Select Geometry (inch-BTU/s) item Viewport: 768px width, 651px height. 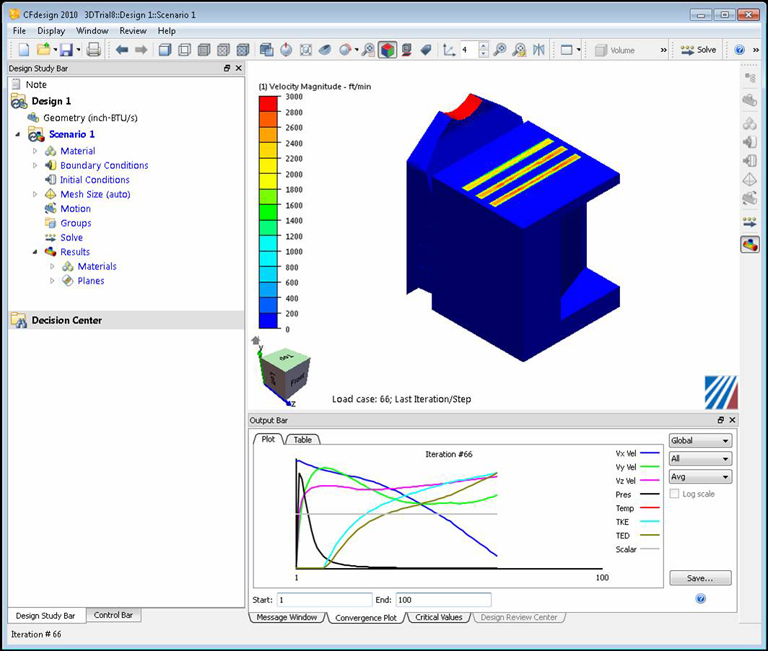pyautogui.click(x=90, y=118)
